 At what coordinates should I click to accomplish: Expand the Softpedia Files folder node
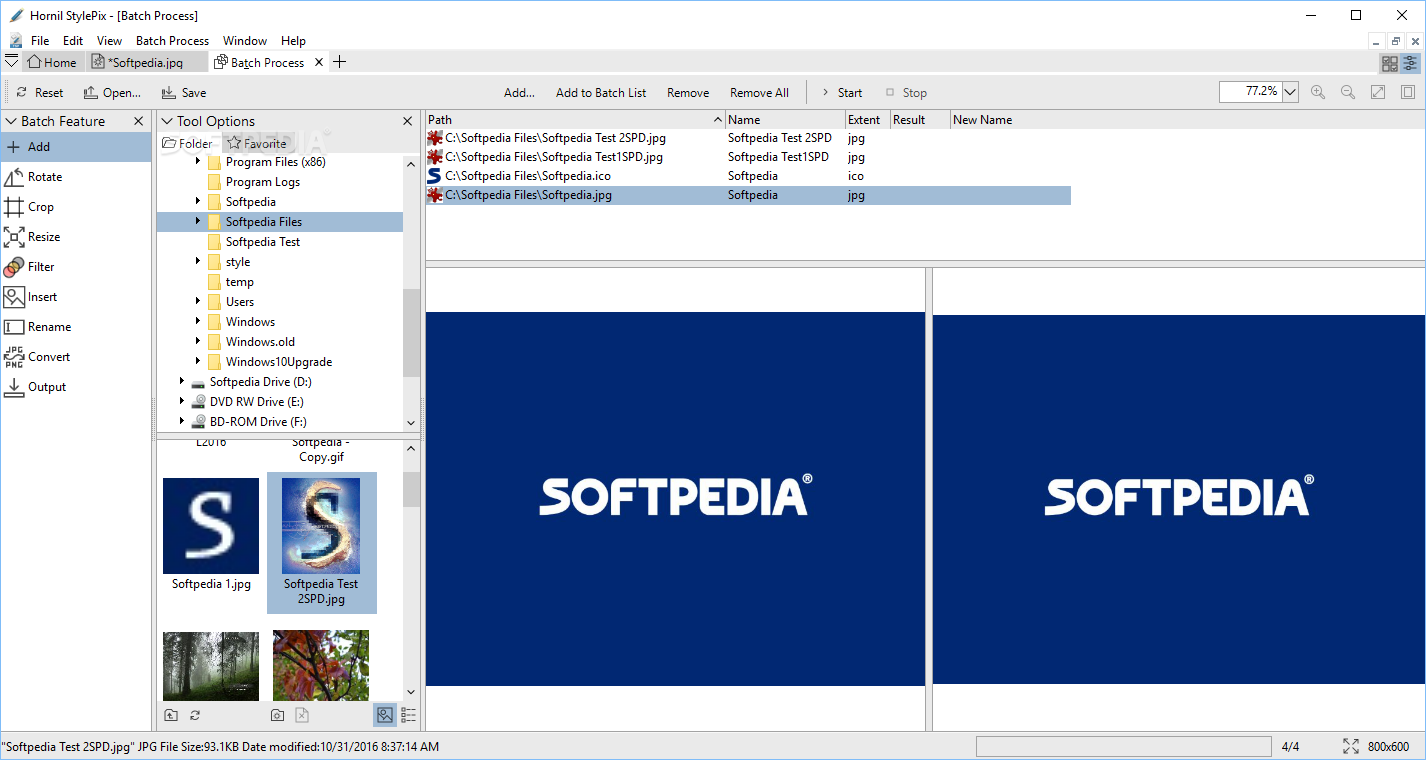click(x=198, y=222)
